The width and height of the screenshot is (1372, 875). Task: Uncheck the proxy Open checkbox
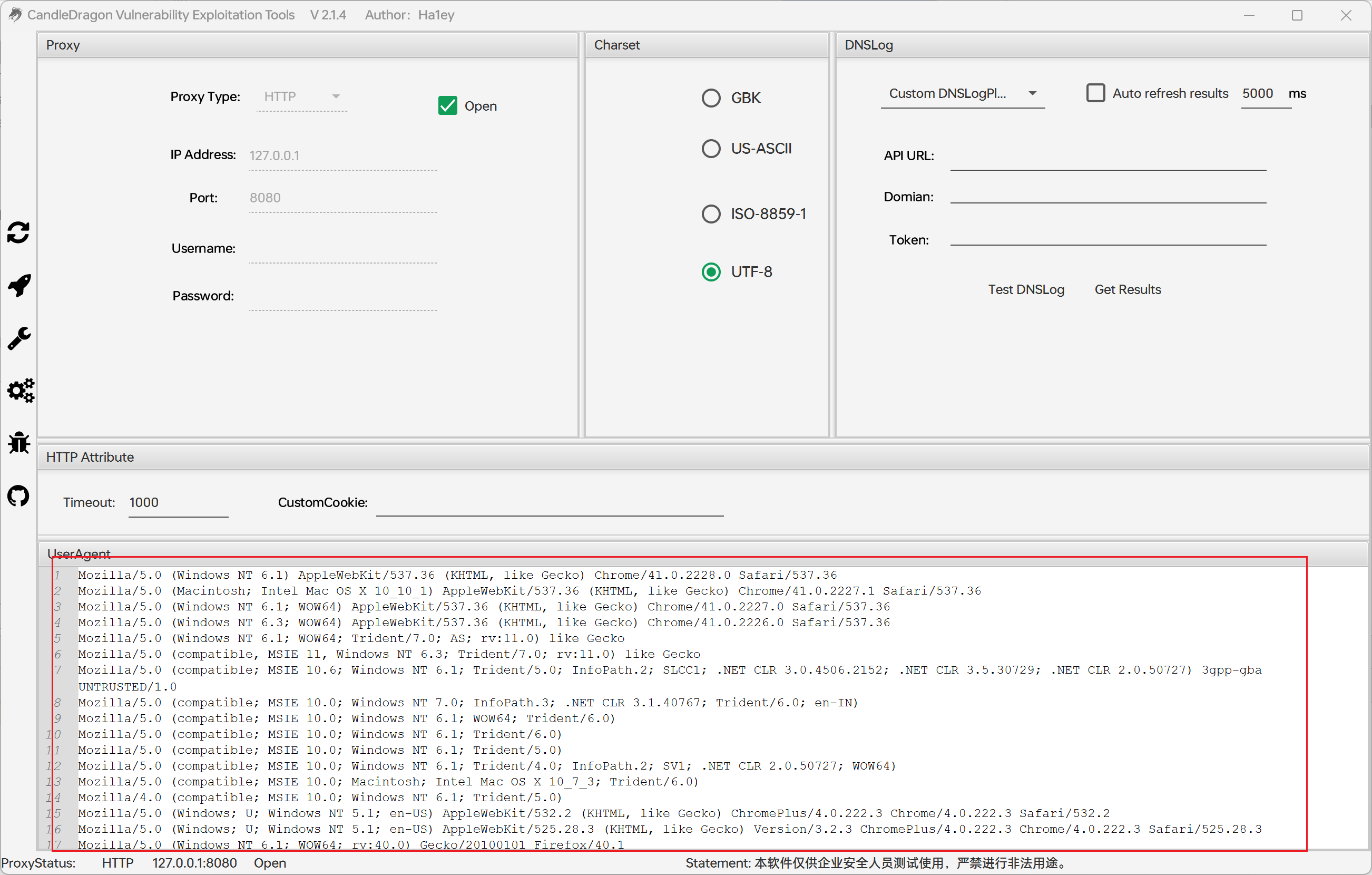[447, 106]
